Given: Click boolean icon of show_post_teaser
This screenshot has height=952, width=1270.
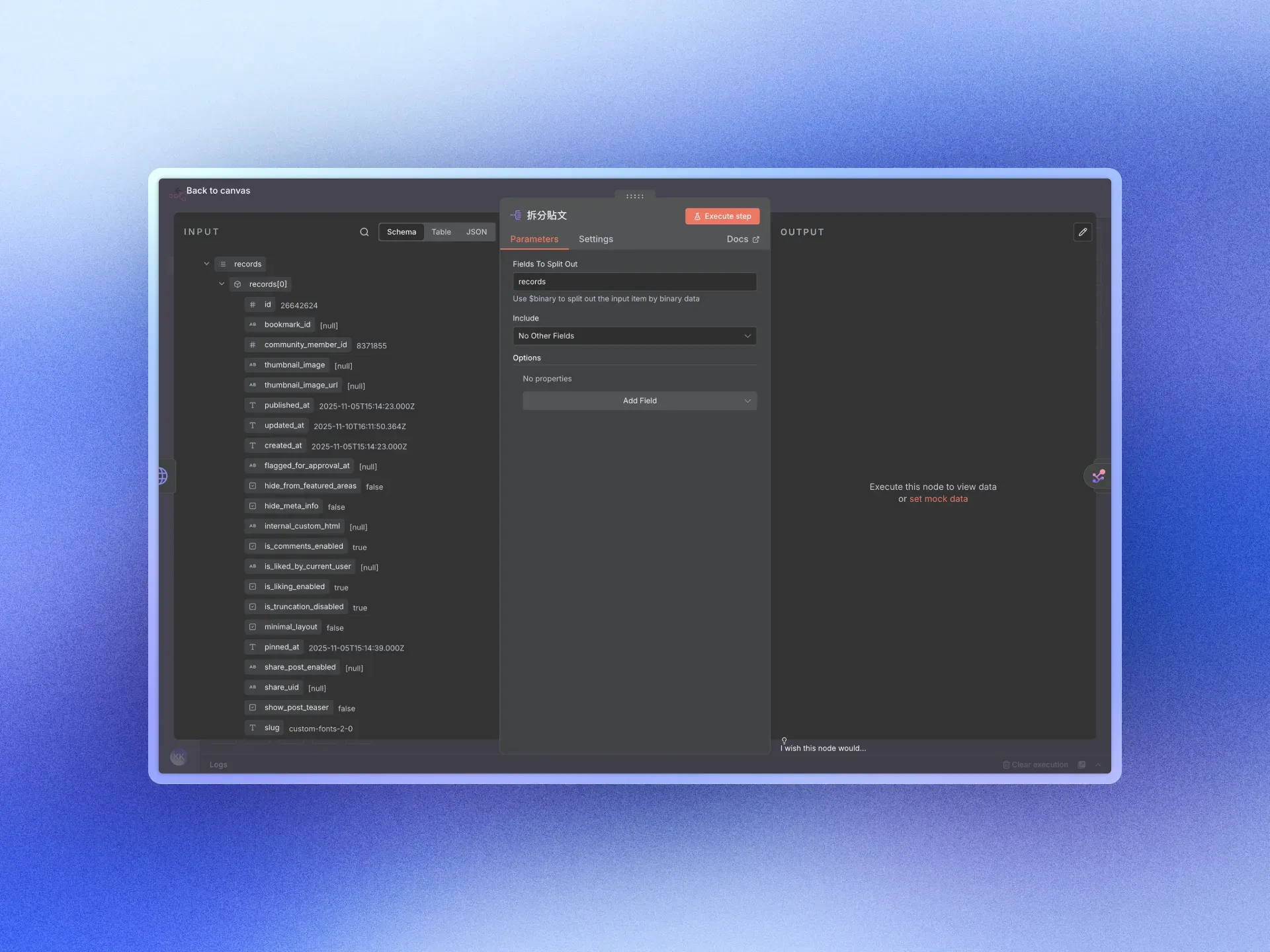Looking at the screenshot, I should click(x=252, y=708).
